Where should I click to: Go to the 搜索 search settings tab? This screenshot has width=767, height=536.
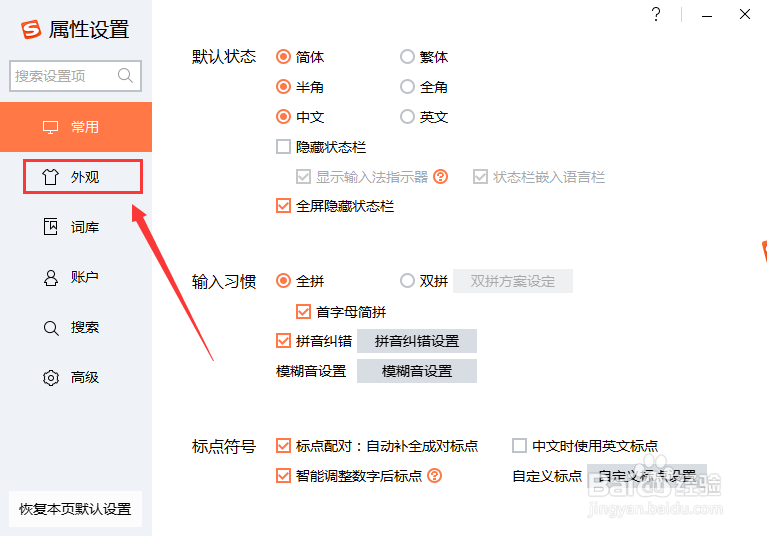[83, 327]
